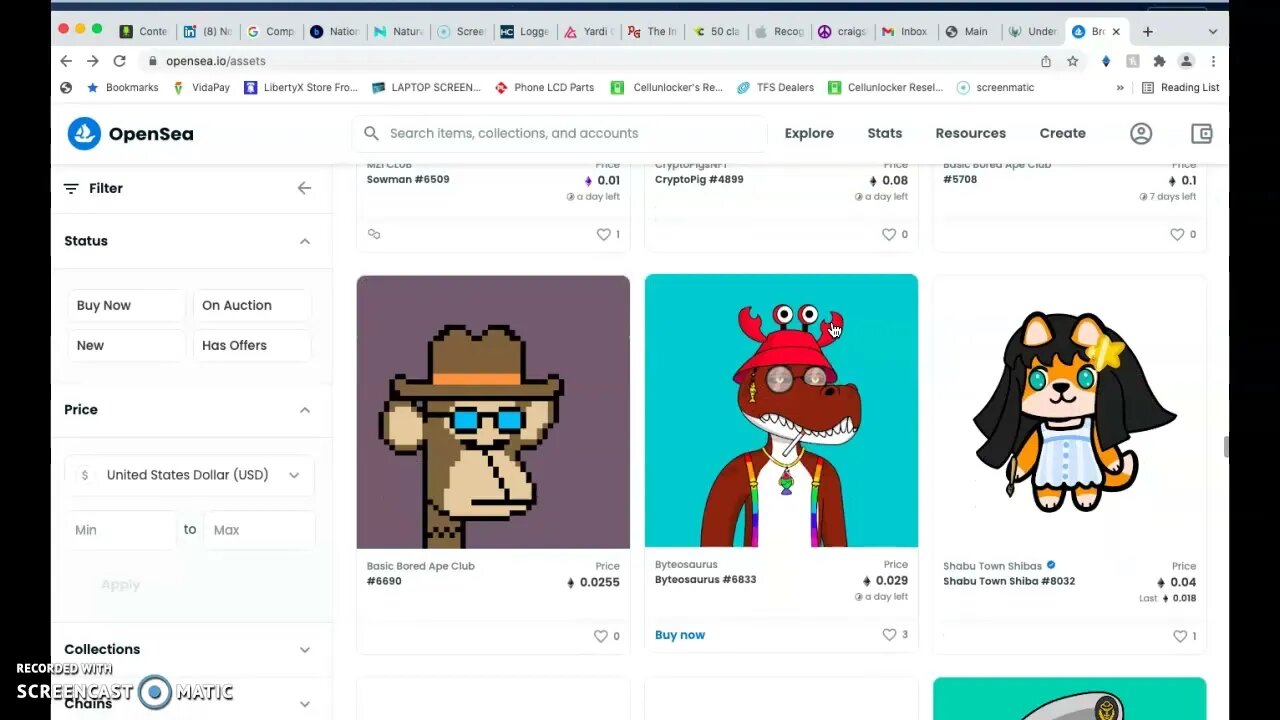This screenshot has width=1280, height=720.
Task: Click the Shabu Town Shibas verified badge
Action: tap(1051, 566)
